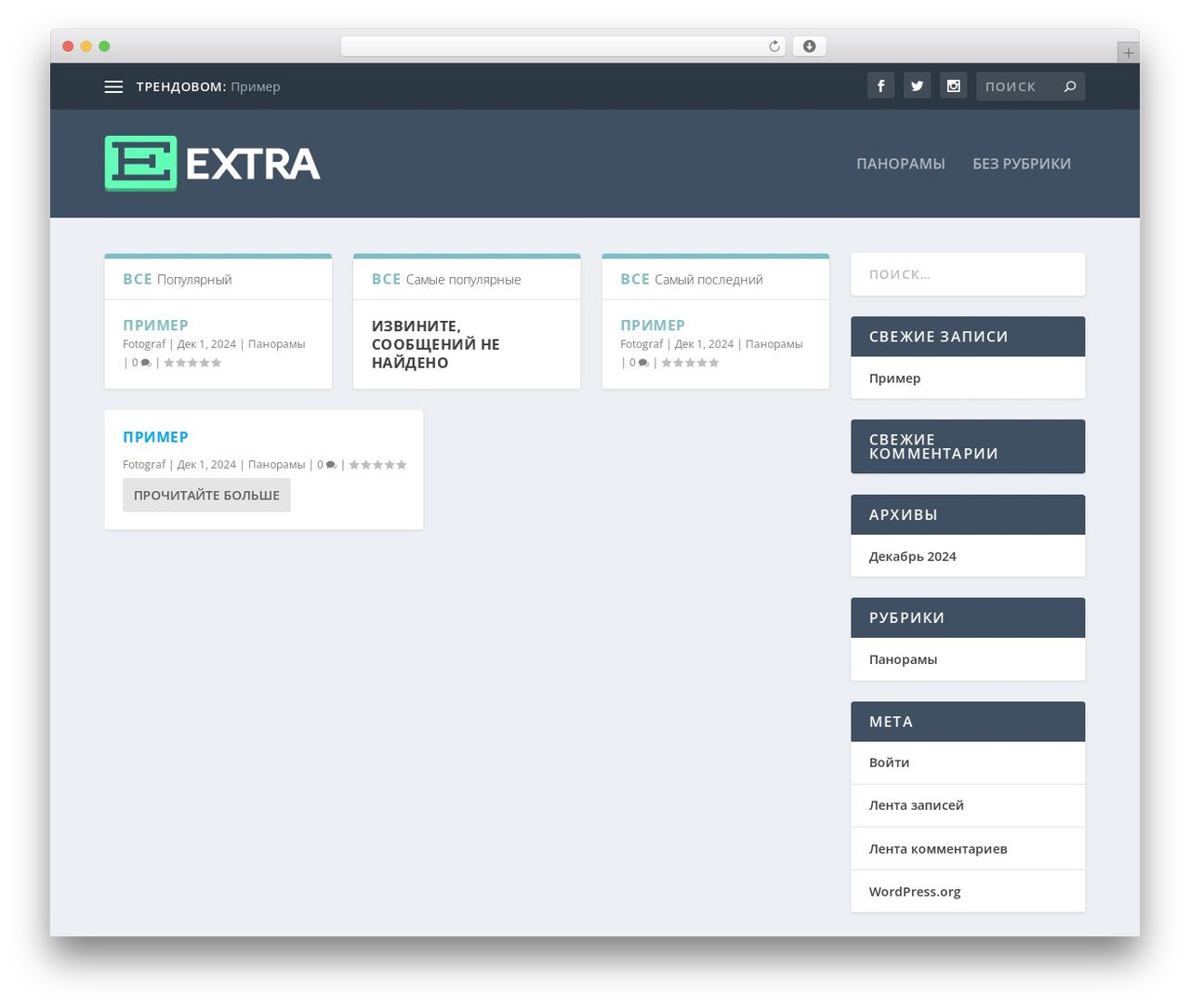
Task: Open the blue Пример post title
Action: click(155, 437)
